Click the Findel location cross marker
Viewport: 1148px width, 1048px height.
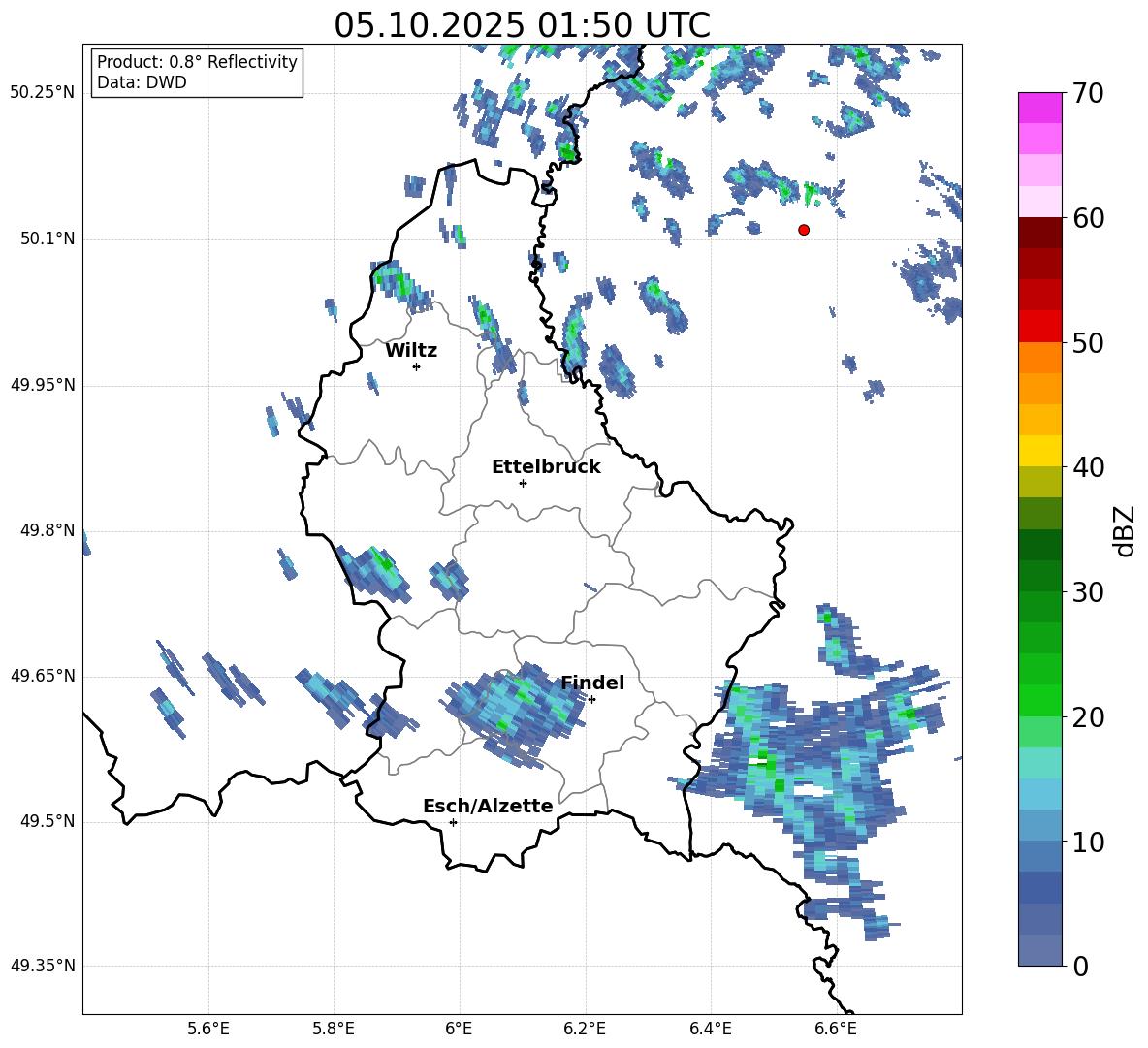click(x=591, y=699)
